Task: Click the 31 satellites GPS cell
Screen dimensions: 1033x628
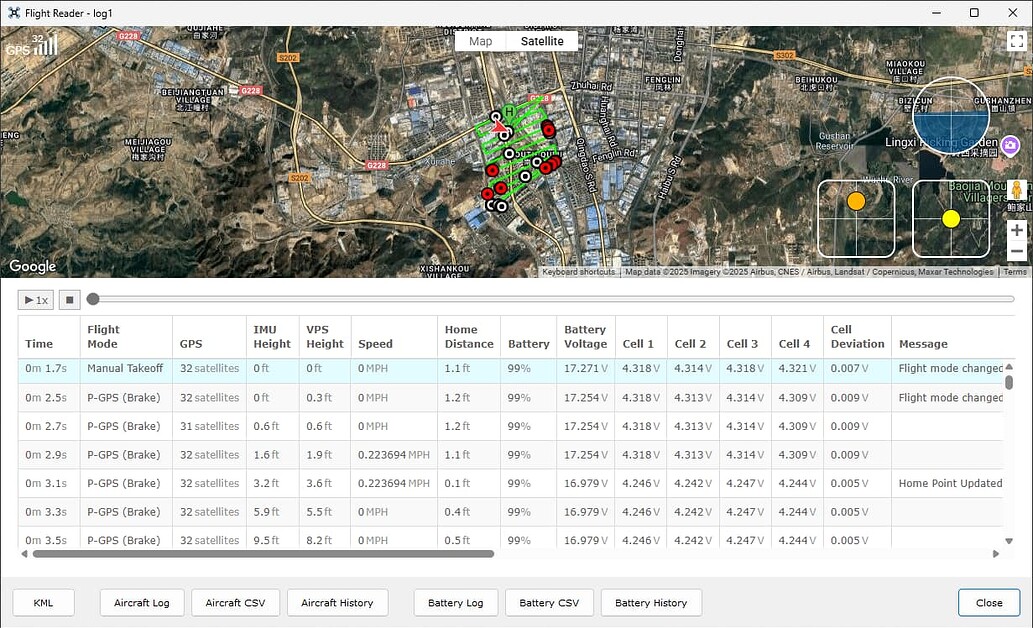Action: [209, 426]
